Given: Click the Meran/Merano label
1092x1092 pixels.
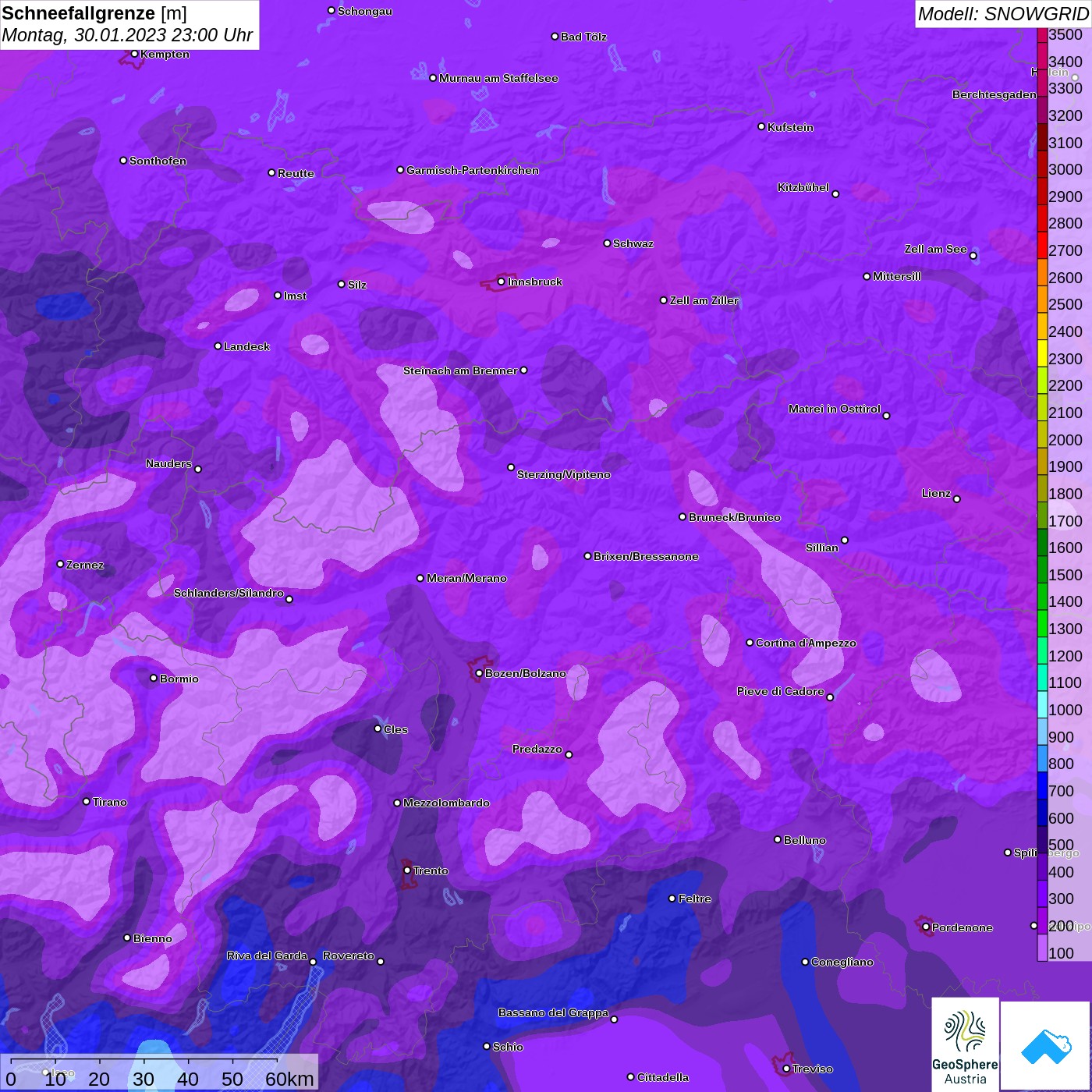Looking at the screenshot, I should click(x=466, y=578).
